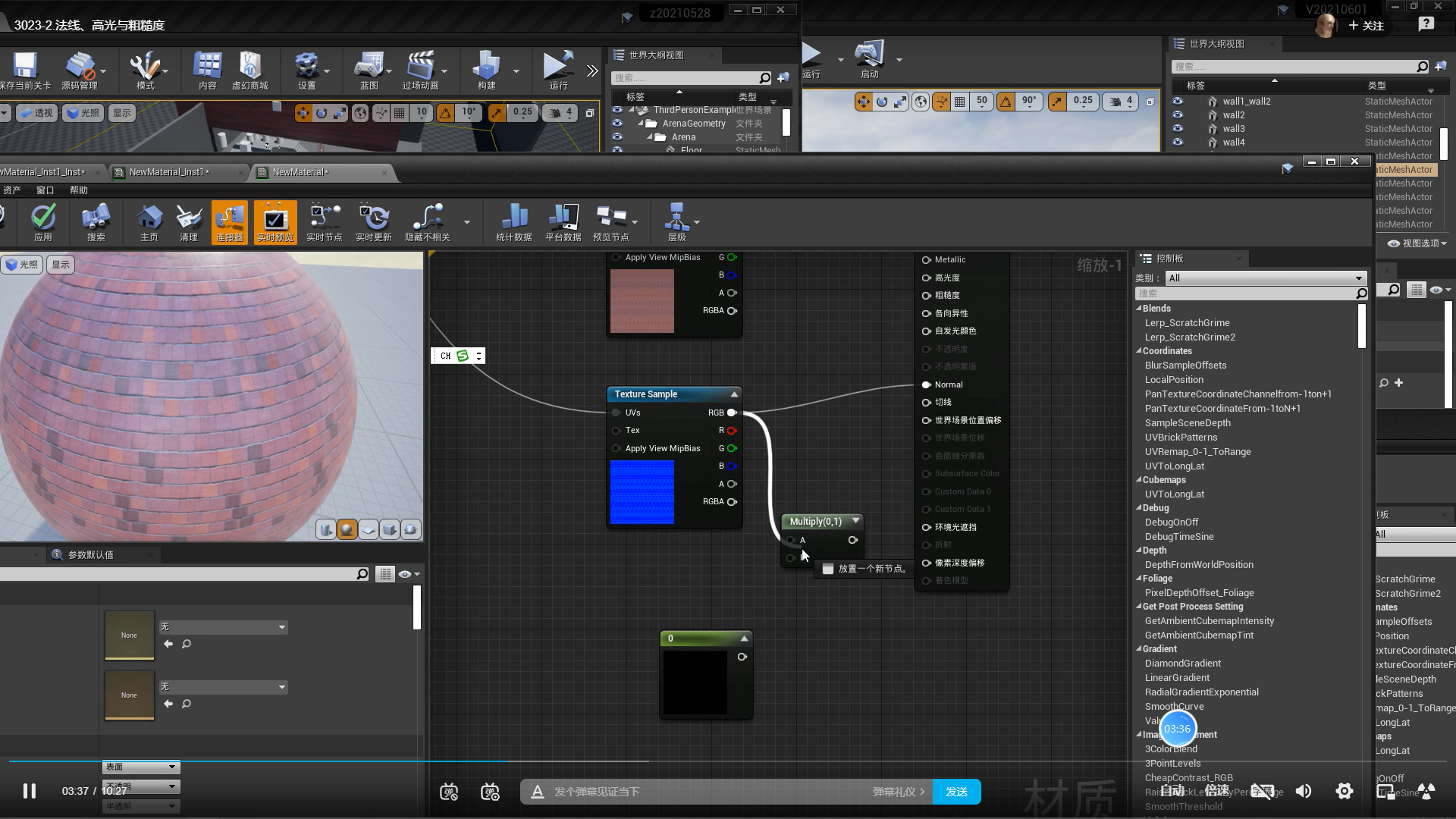Image resolution: width=1456 pixels, height=819 pixels.
Task: Click Preview Nodes (预览节点) icon
Action: point(611,222)
